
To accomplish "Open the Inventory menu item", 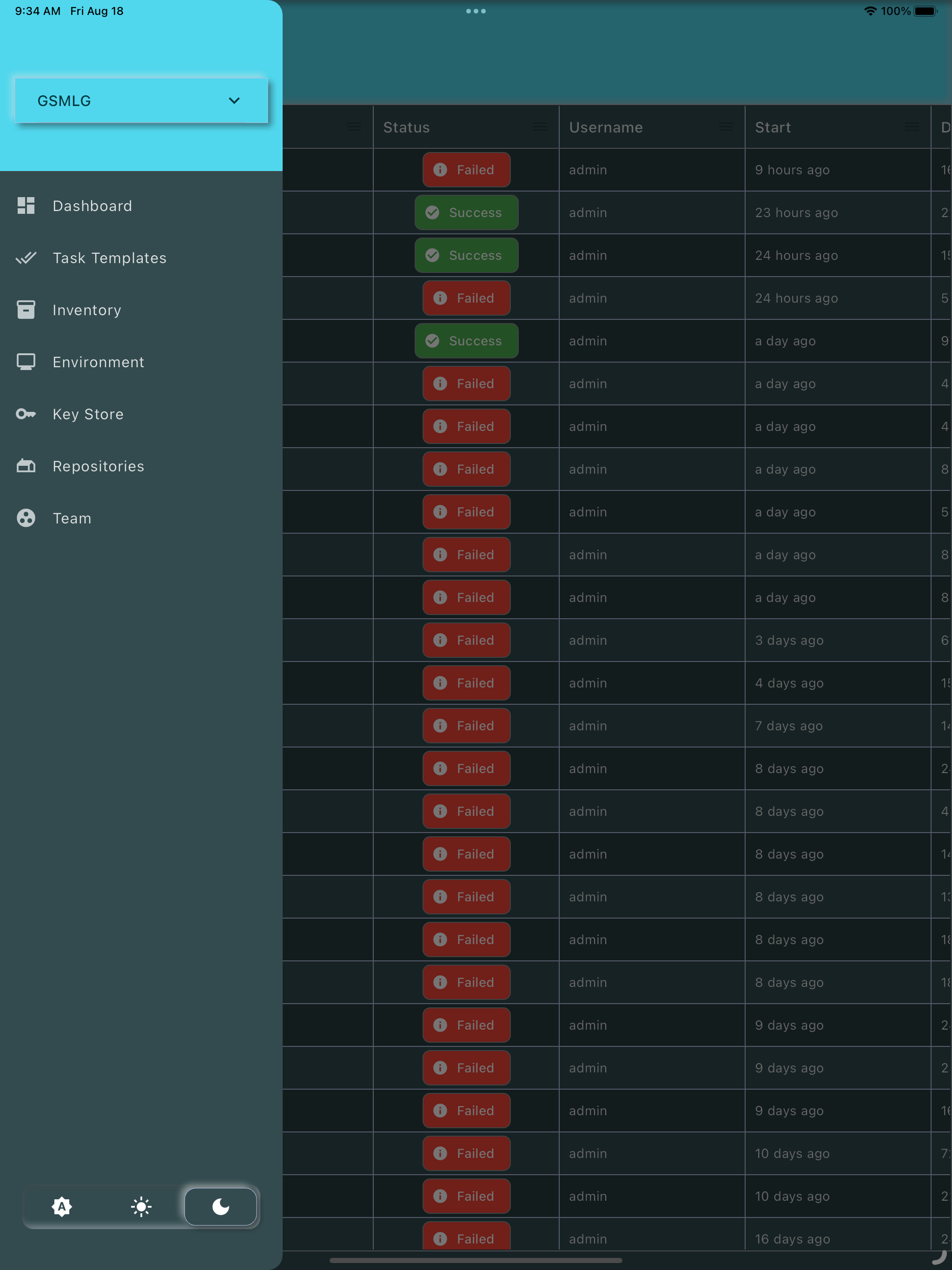I will 87,310.
